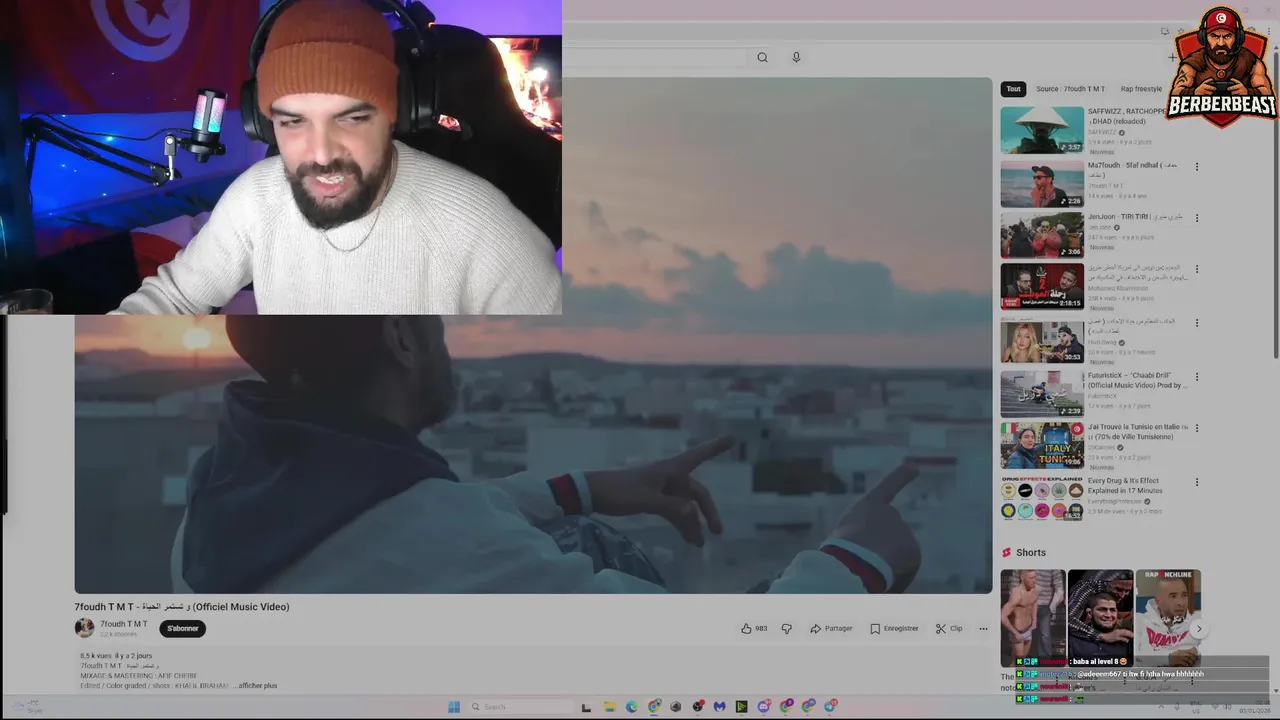Open J'ai Trouvé la Tunisie en Italie thumbnail
The width and height of the screenshot is (1280, 720).
pyautogui.click(x=1042, y=445)
